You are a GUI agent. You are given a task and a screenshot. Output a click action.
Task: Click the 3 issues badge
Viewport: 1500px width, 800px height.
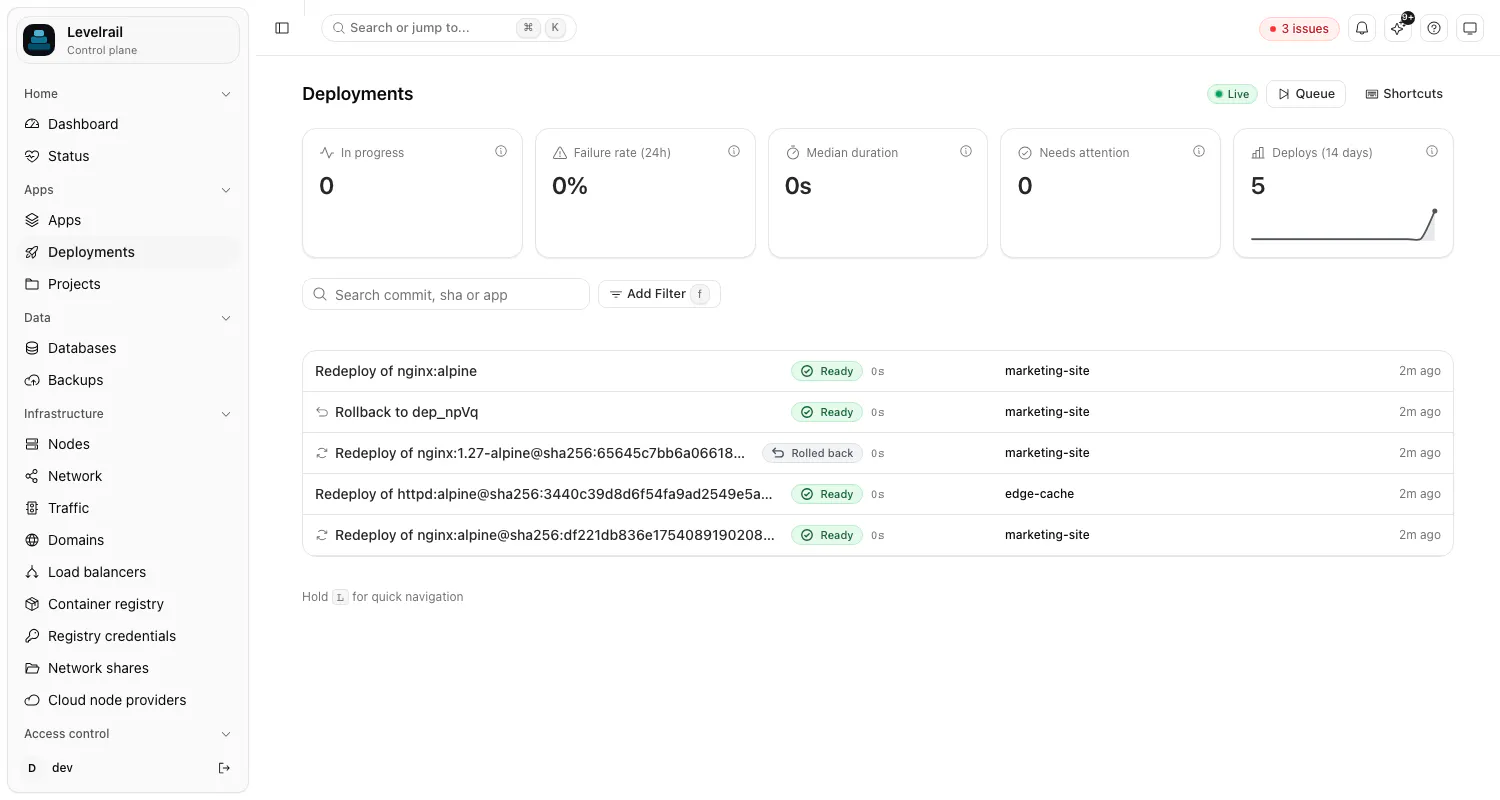pos(1299,29)
